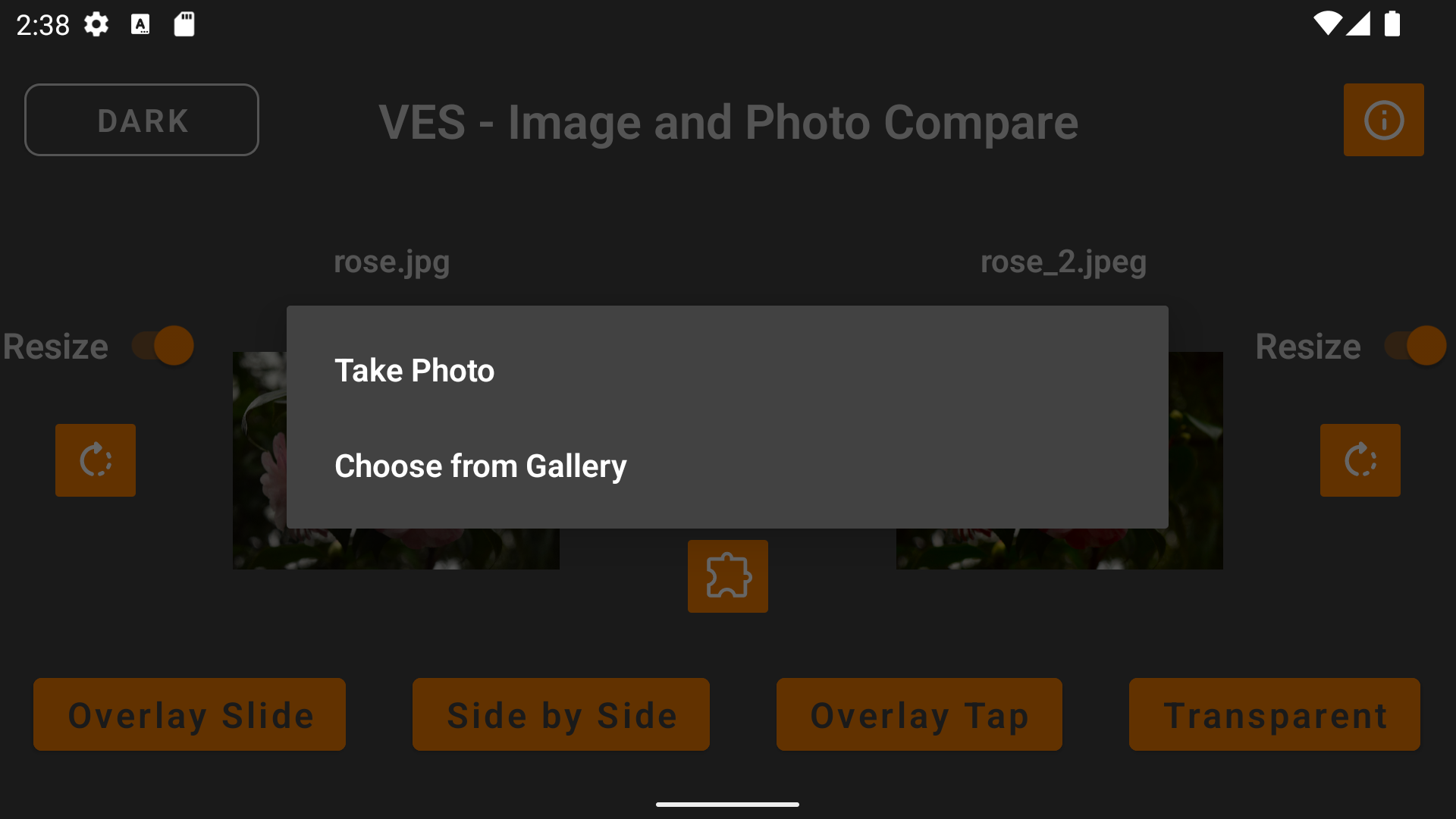This screenshot has width=1456, height=819.
Task: Tap the battery status icon
Action: (1392, 24)
